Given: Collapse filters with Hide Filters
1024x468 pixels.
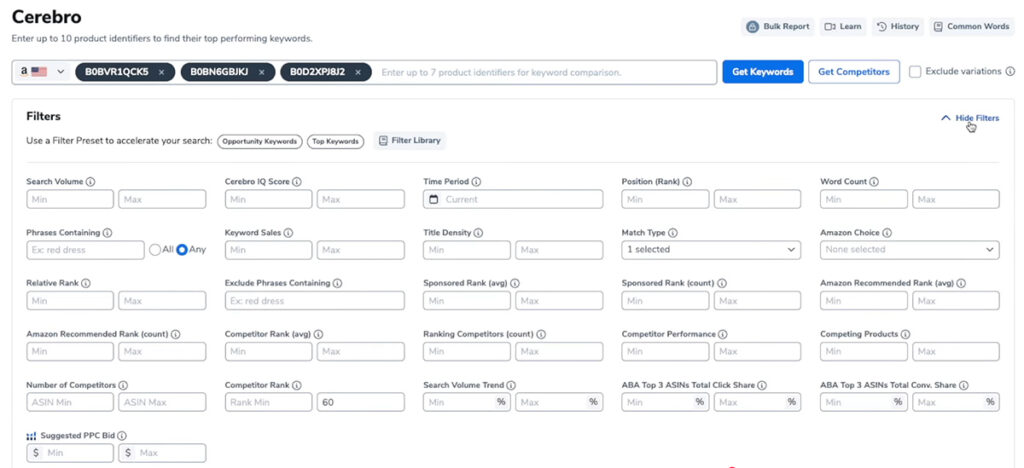Looking at the screenshot, I should (969, 118).
